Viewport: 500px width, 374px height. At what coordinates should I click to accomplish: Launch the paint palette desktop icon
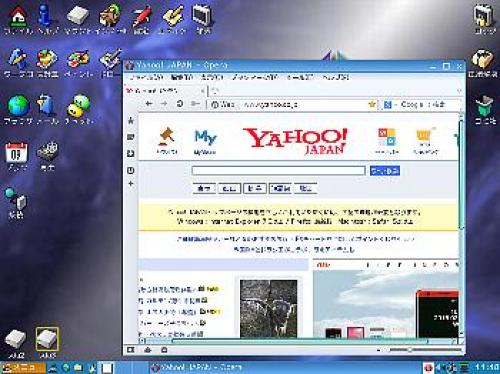(x=78, y=59)
